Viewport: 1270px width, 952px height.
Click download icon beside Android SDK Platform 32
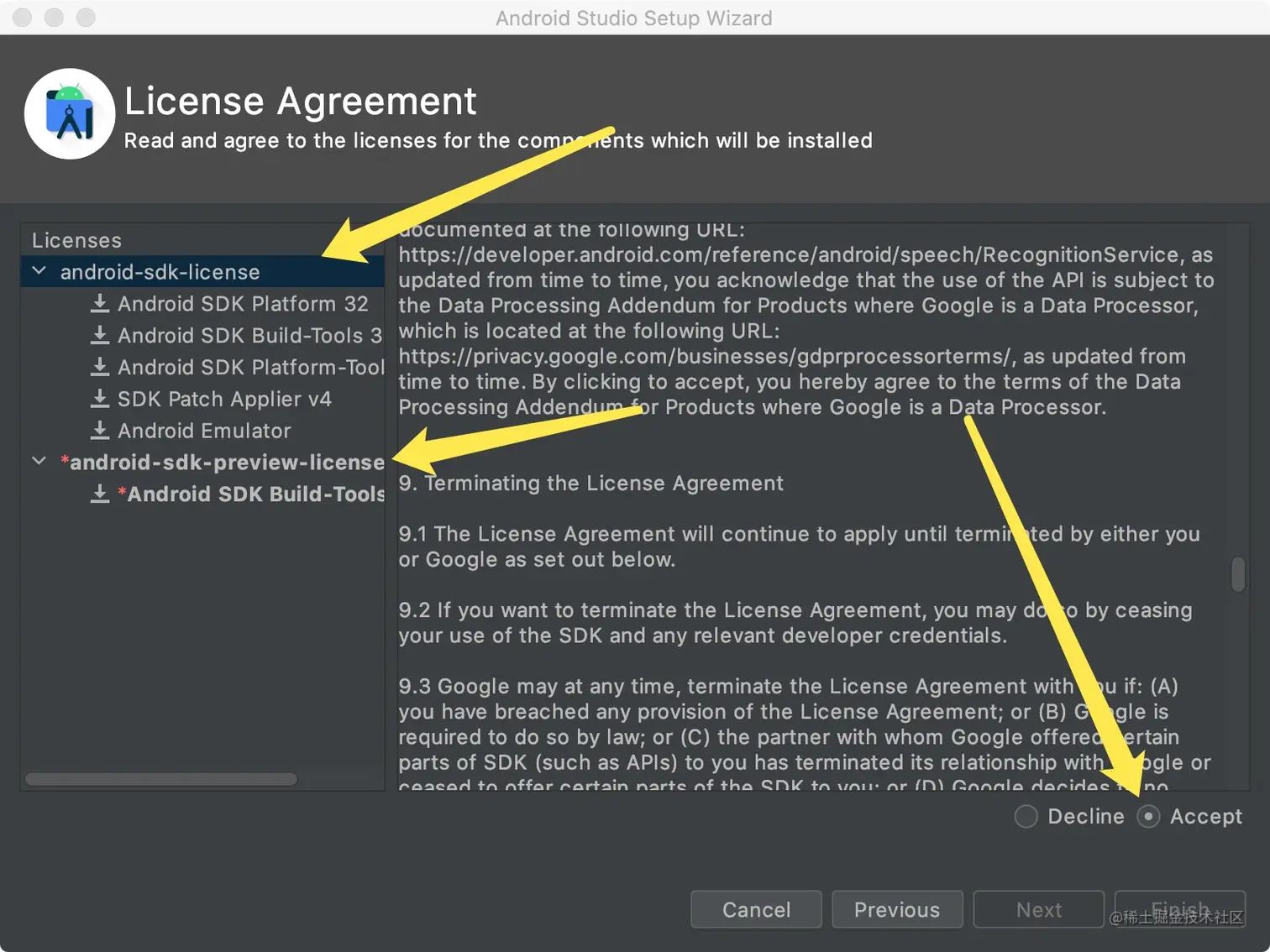point(100,303)
